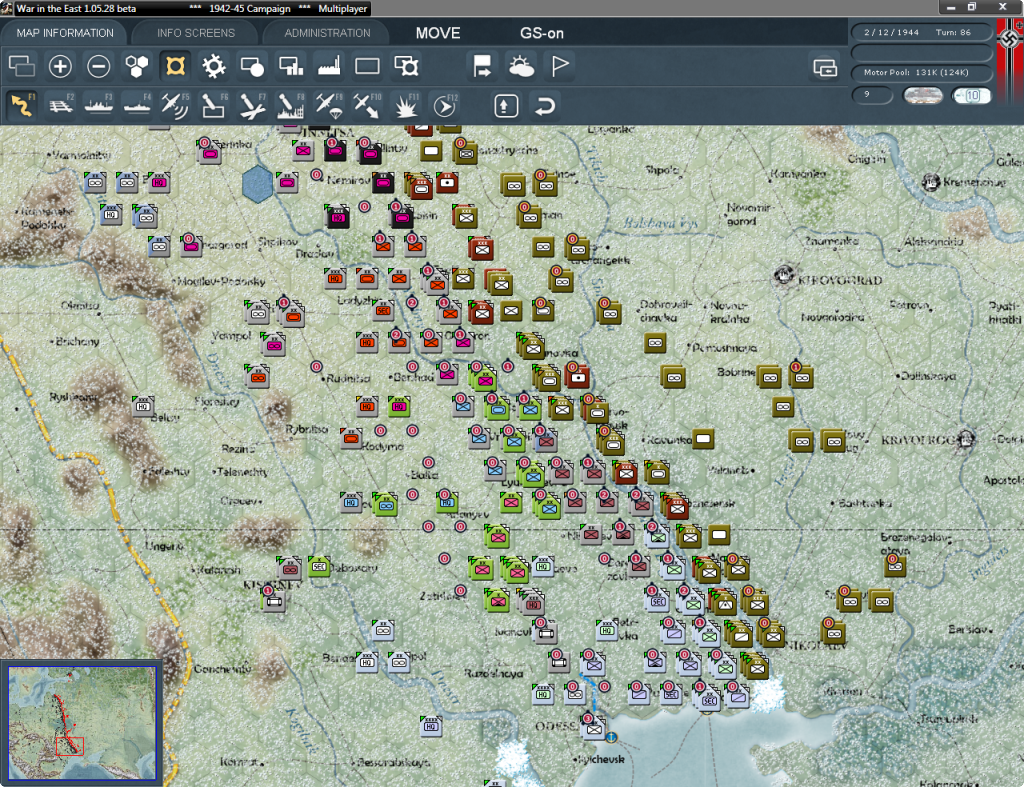Select the F3 naval transport mode icon
Image resolution: width=1024 pixels, height=787 pixels.
click(x=99, y=105)
